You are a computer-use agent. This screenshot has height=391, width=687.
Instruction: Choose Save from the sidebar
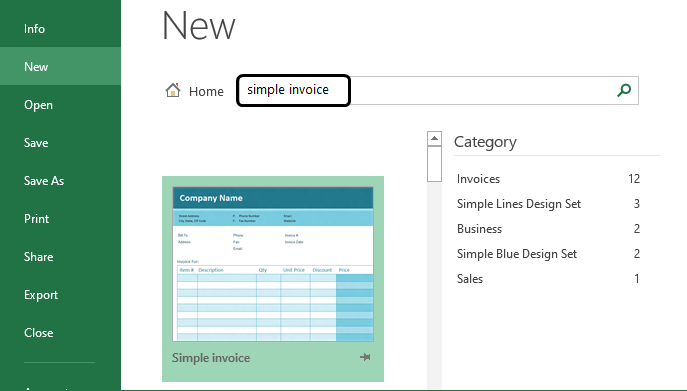(x=36, y=143)
